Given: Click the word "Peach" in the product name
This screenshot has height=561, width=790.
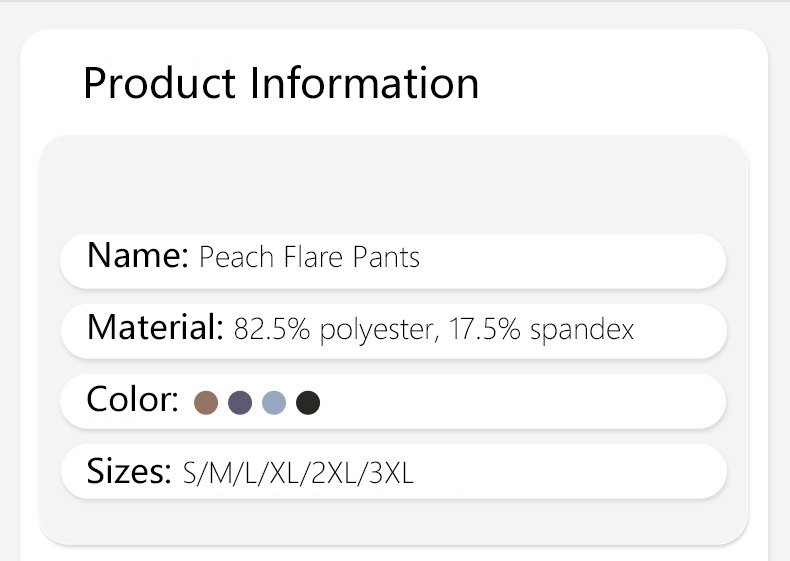Looking at the screenshot, I should [x=237, y=258].
